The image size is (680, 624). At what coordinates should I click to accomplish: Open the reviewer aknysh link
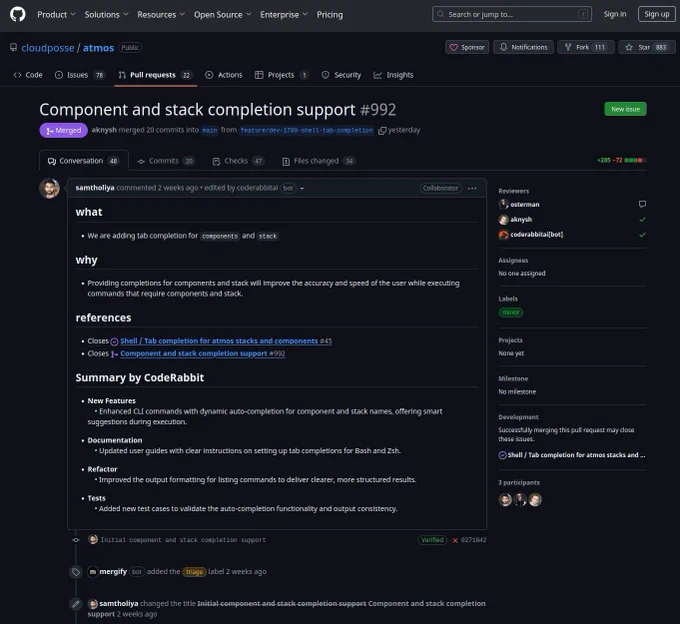coord(521,219)
